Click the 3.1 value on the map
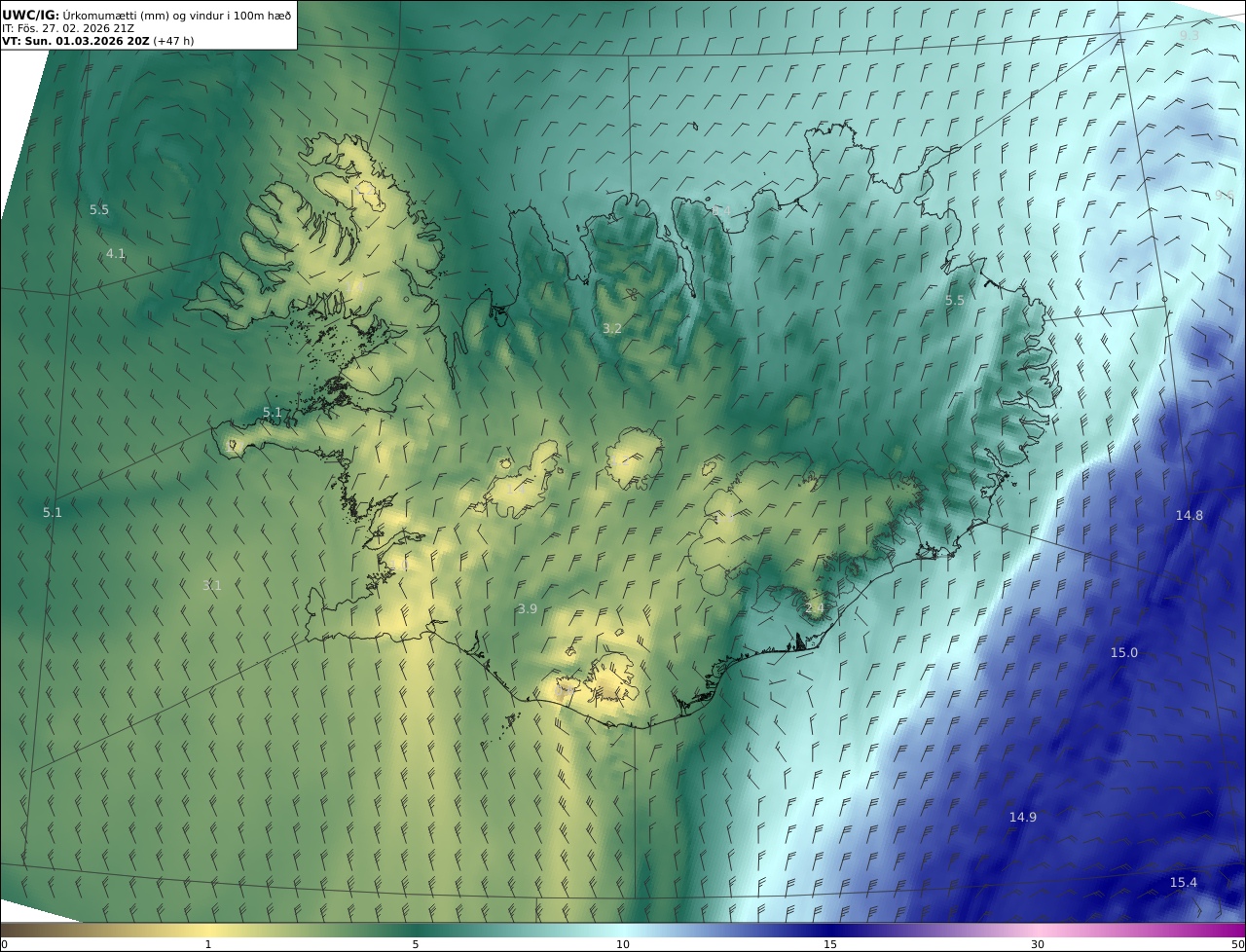Image resolution: width=1246 pixels, height=952 pixels. pos(211,585)
